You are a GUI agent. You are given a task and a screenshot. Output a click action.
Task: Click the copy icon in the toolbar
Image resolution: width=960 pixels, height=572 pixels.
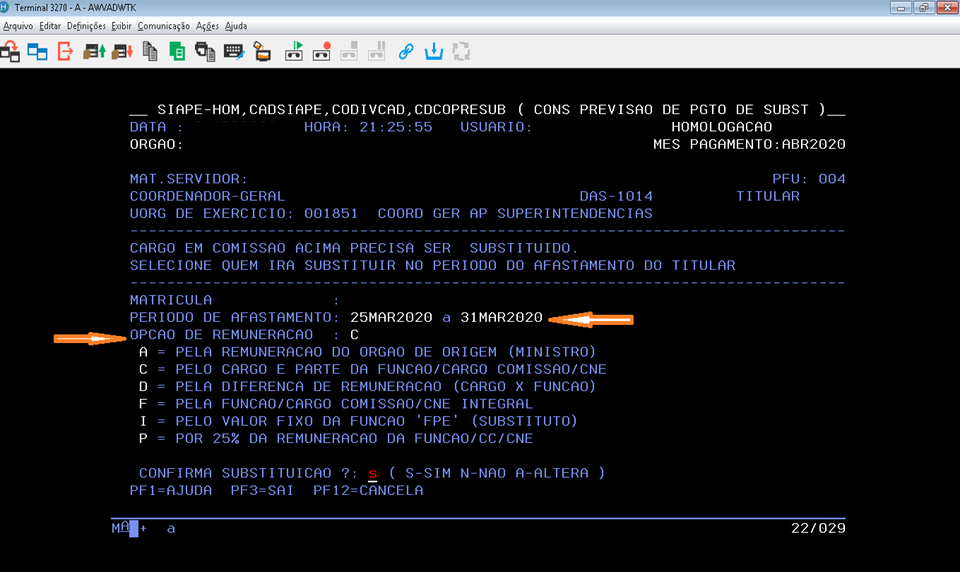pyautogui.click(x=150, y=50)
